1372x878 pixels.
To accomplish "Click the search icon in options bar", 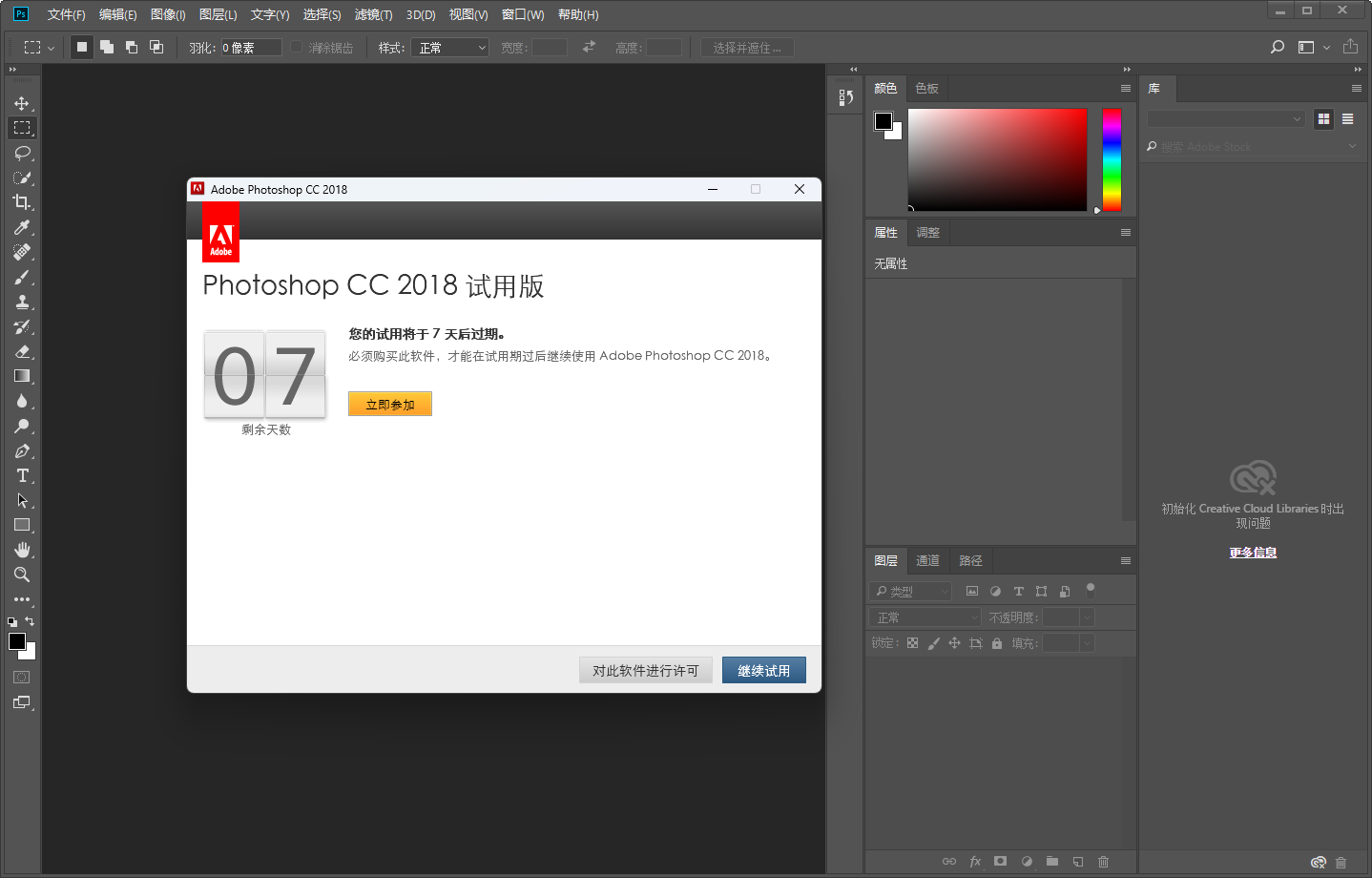I will coord(1278,47).
